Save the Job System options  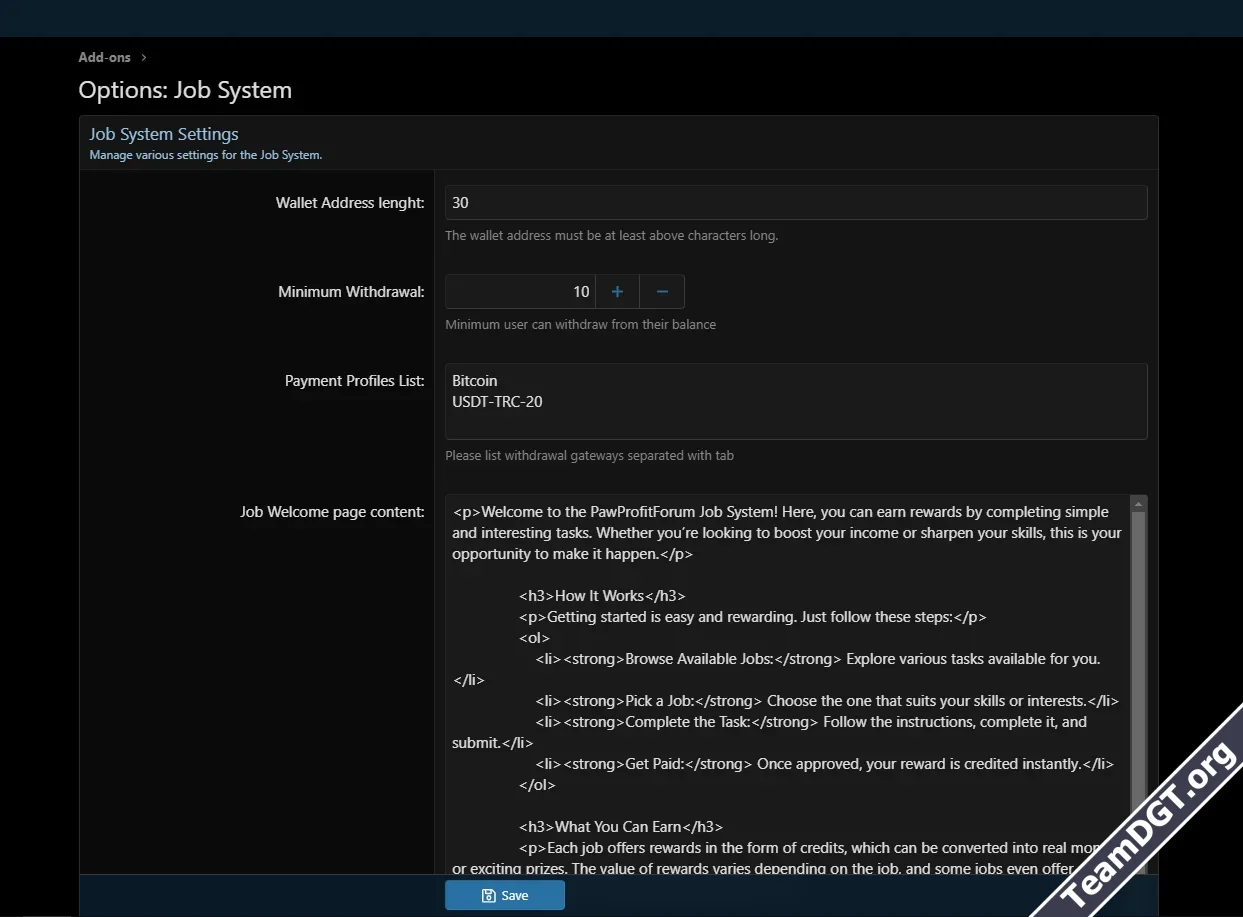click(505, 895)
